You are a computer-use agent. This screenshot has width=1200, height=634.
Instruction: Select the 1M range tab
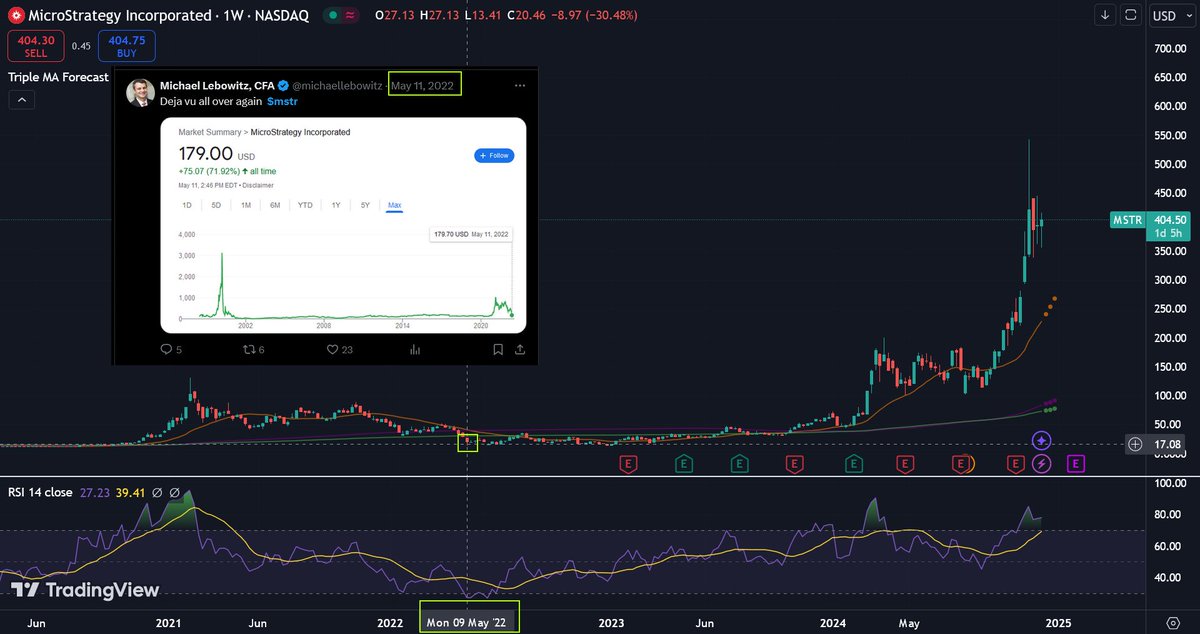click(246, 205)
